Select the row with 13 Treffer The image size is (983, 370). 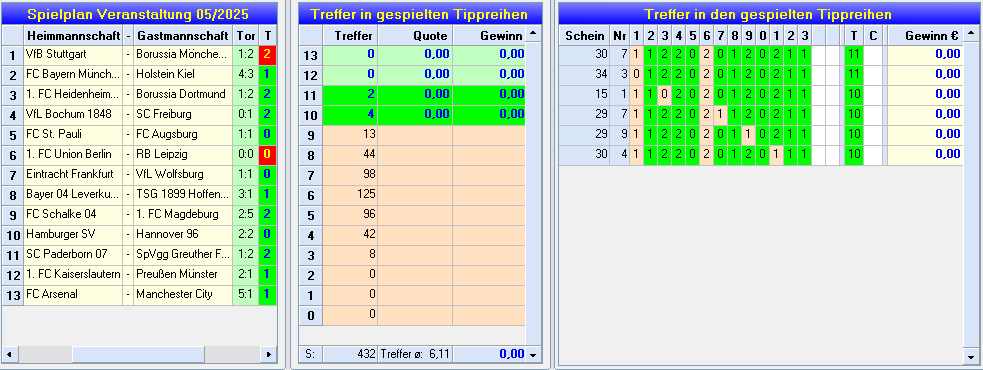[x=412, y=55]
